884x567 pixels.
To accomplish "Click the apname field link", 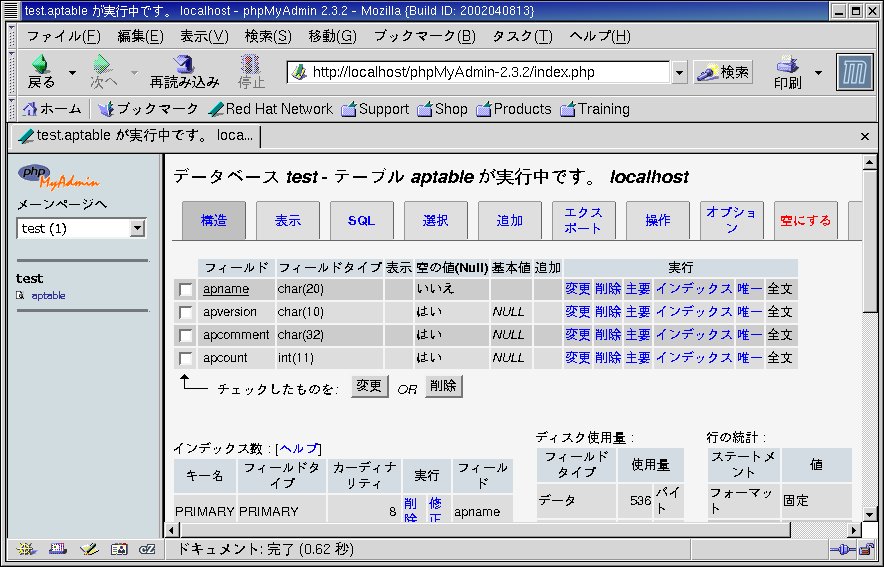I will click(226, 289).
